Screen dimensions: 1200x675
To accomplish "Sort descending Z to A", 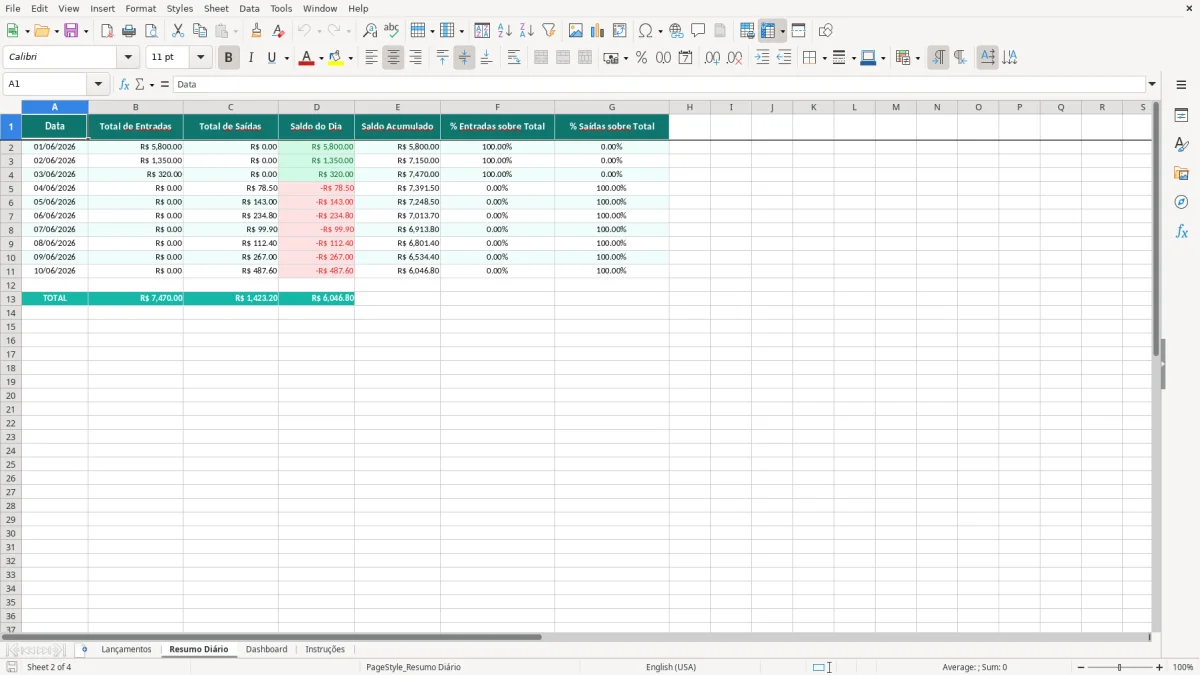I will tap(527, 31).
